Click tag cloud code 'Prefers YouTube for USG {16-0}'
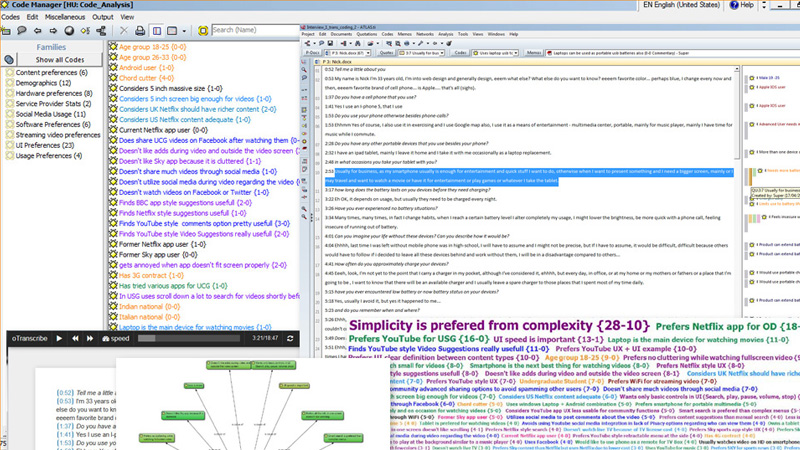Viewport: 800px width, 450px height. coord(419,339)
